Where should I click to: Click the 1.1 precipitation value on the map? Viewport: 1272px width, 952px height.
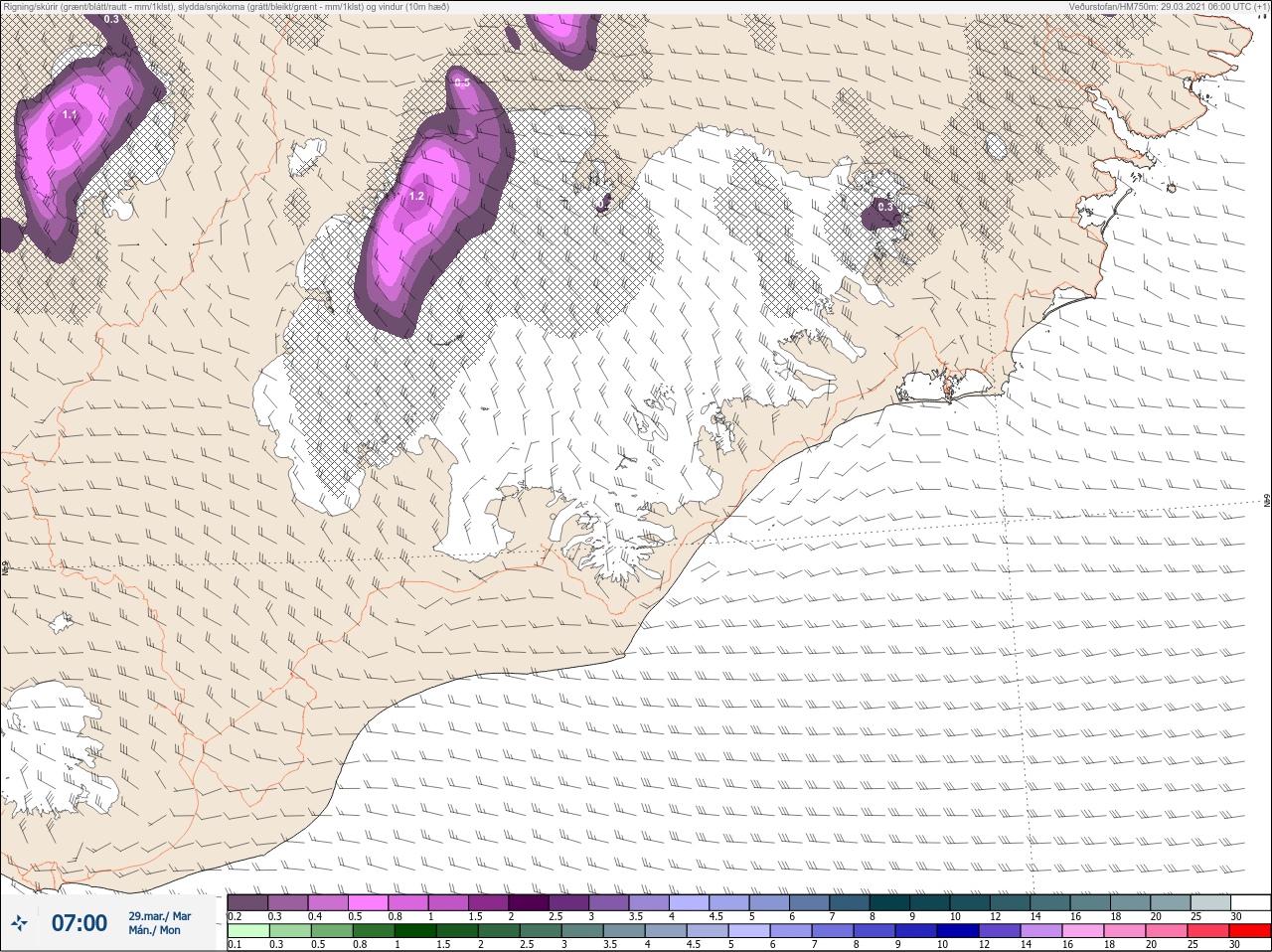(x=70, y=115)
